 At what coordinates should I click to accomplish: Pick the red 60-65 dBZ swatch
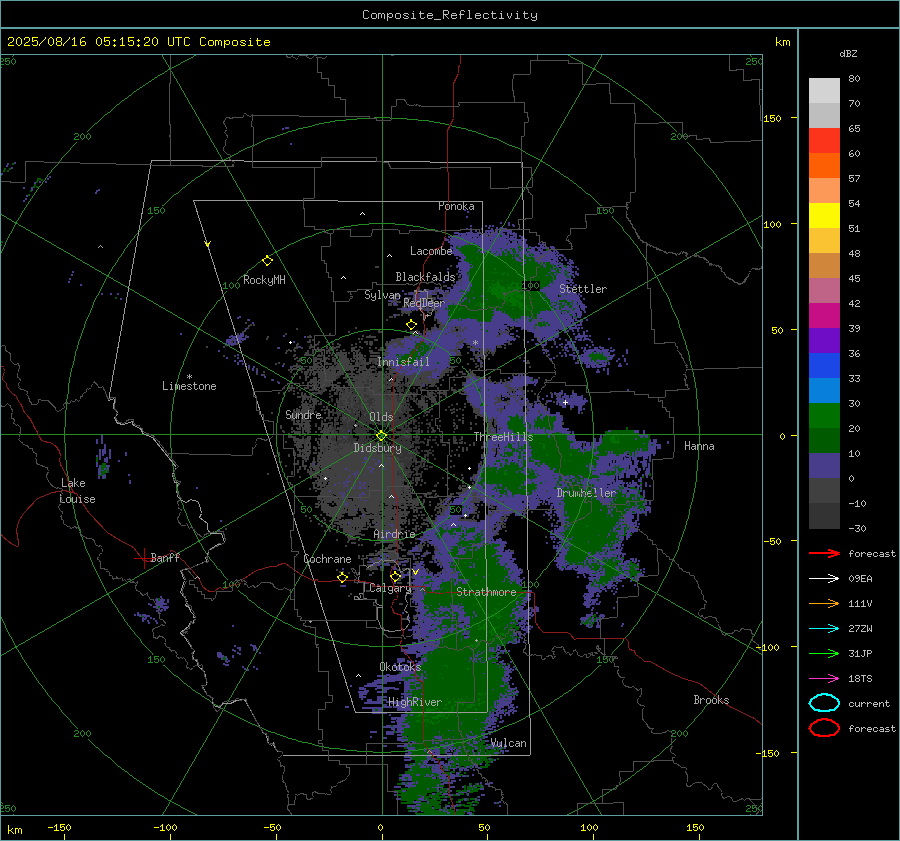(824, 141)
